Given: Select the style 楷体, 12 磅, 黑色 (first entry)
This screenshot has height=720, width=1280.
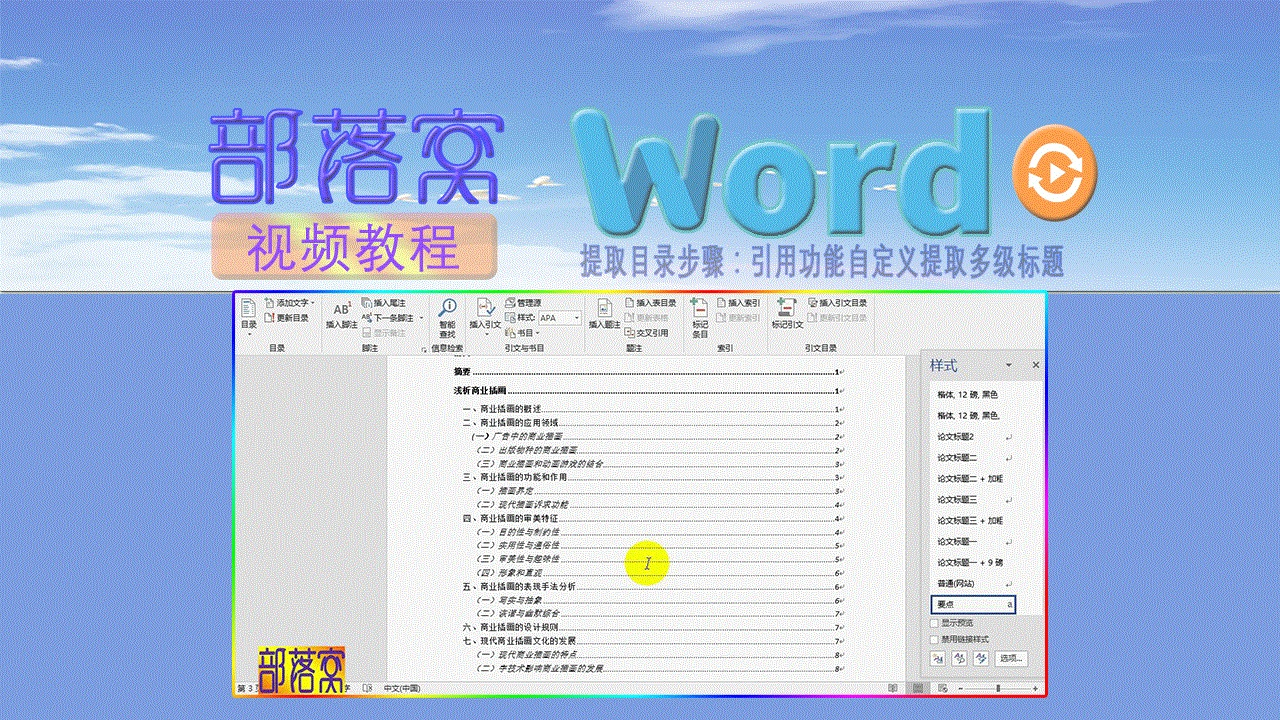Looking at the screenshot, I should click(975, 395).
